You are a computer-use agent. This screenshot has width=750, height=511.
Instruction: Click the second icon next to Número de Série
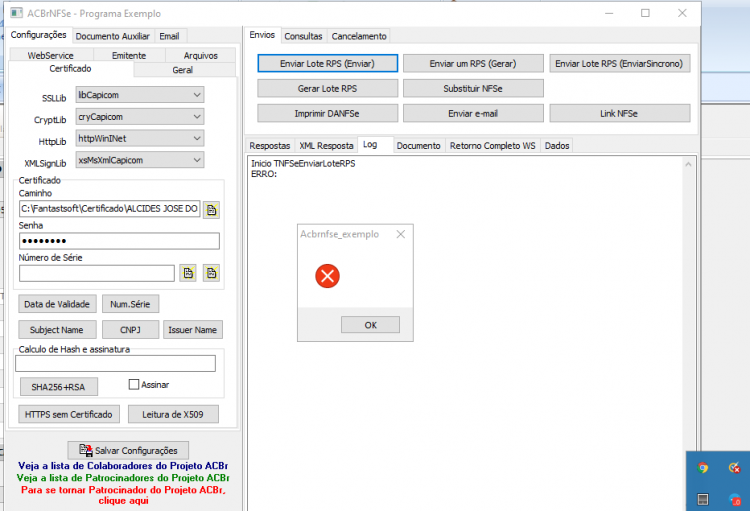pos(211,273)
